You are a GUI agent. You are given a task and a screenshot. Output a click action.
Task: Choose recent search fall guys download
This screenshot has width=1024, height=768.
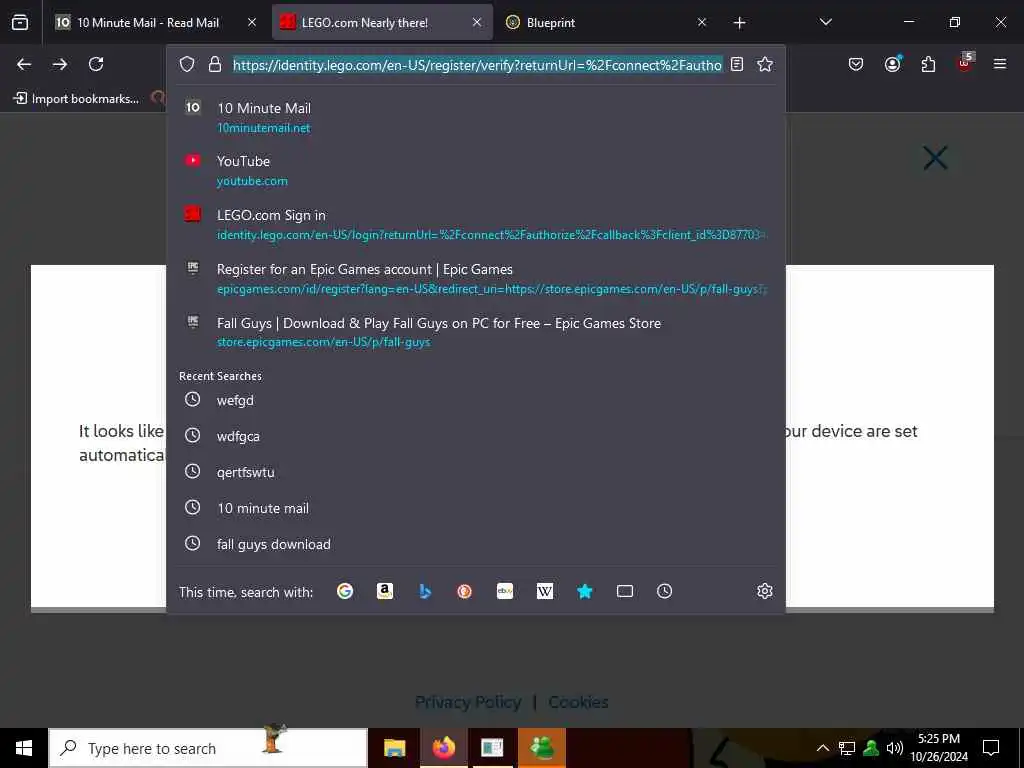(x=476, y=543)
